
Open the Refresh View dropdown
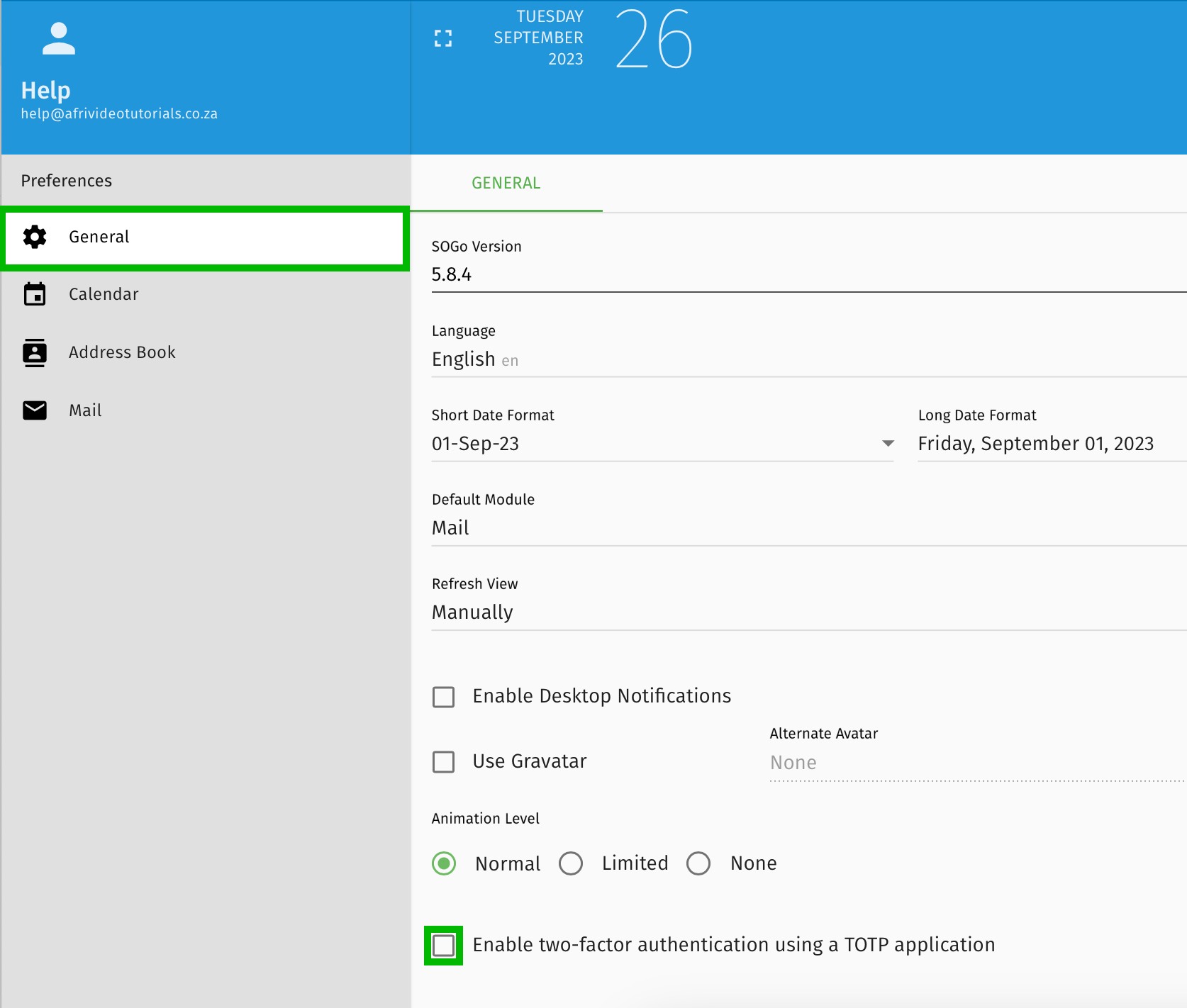click(808, 612)
